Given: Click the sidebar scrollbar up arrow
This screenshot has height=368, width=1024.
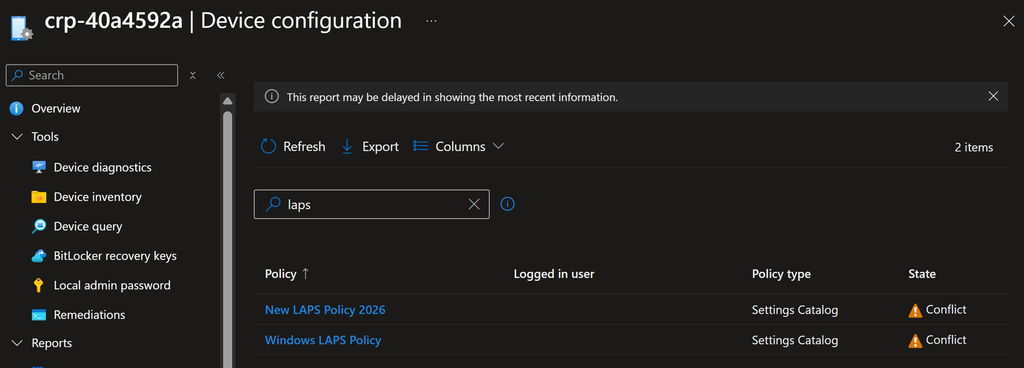Looking at the screenshot, I should click(227, 101).
